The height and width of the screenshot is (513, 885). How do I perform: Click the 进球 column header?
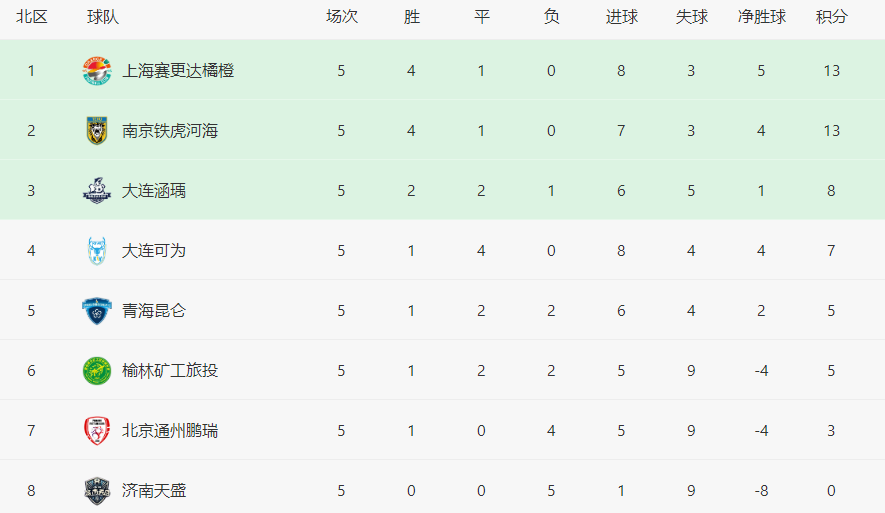click(621, 17)
